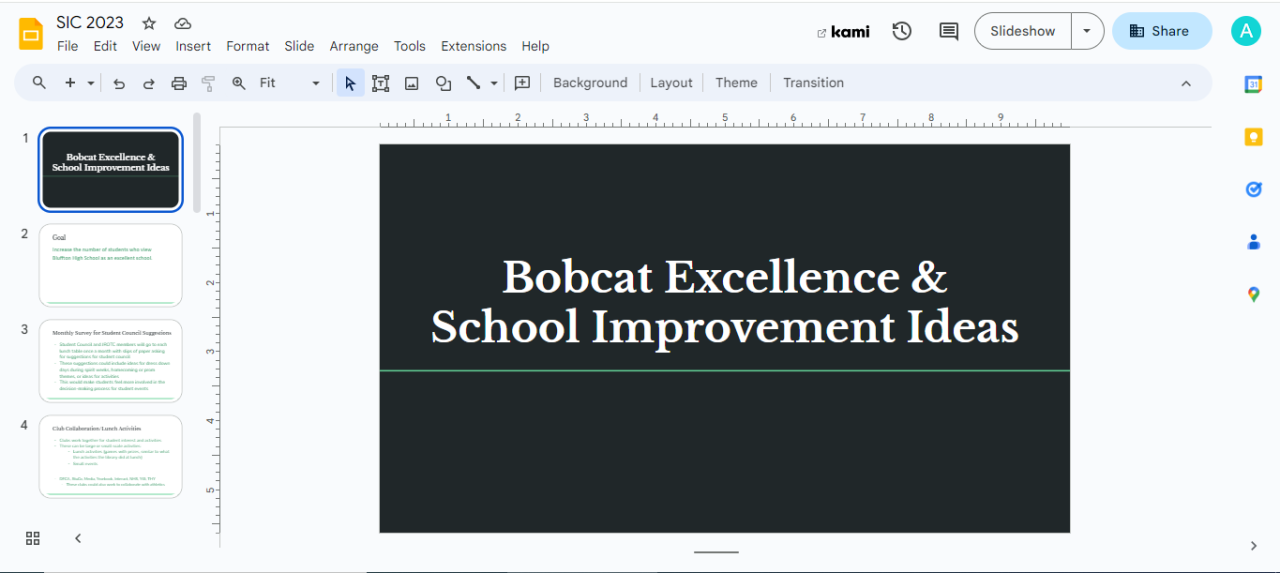The height and width of the screenshot is (573, 1280).
Task: Open the Insert menu
Action: [193, 46]
